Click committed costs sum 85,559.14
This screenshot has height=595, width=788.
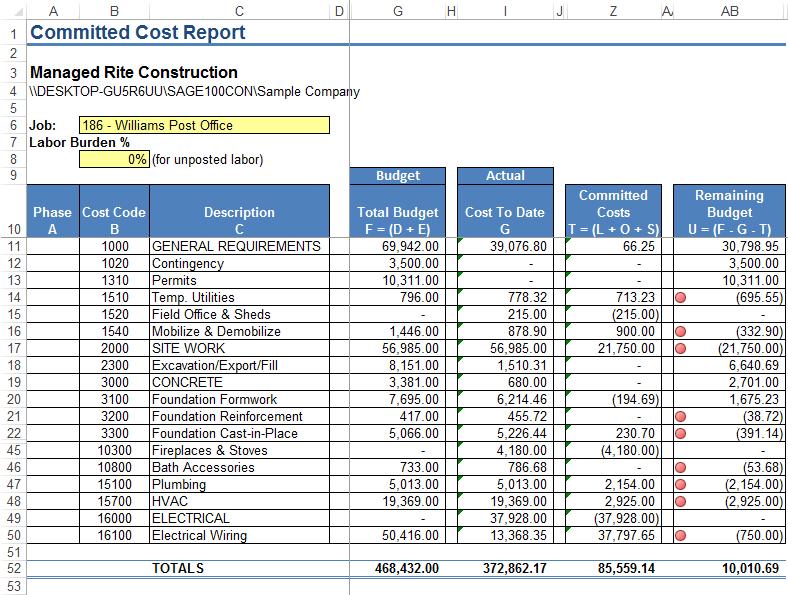[x=613, y=568]
